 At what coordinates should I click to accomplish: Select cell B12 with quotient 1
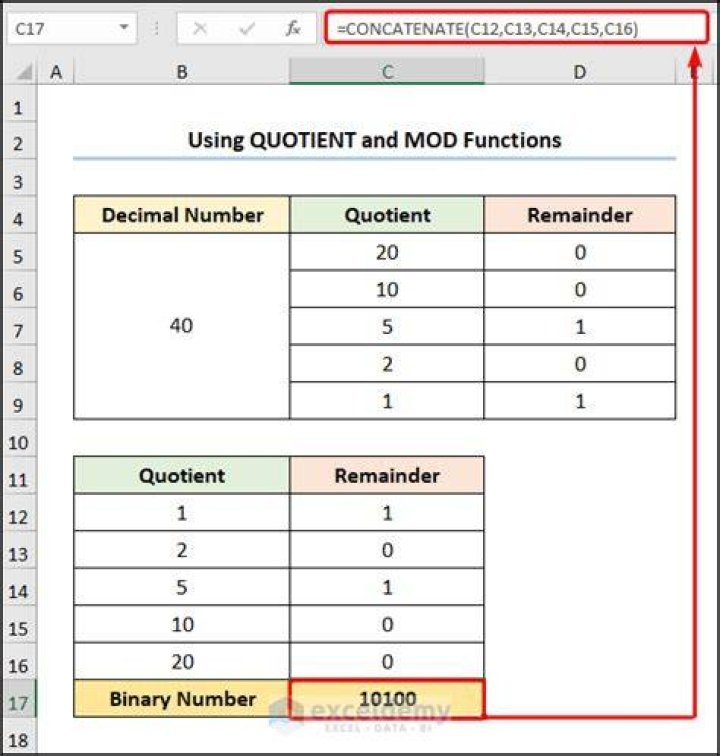(x=182, y=513)
